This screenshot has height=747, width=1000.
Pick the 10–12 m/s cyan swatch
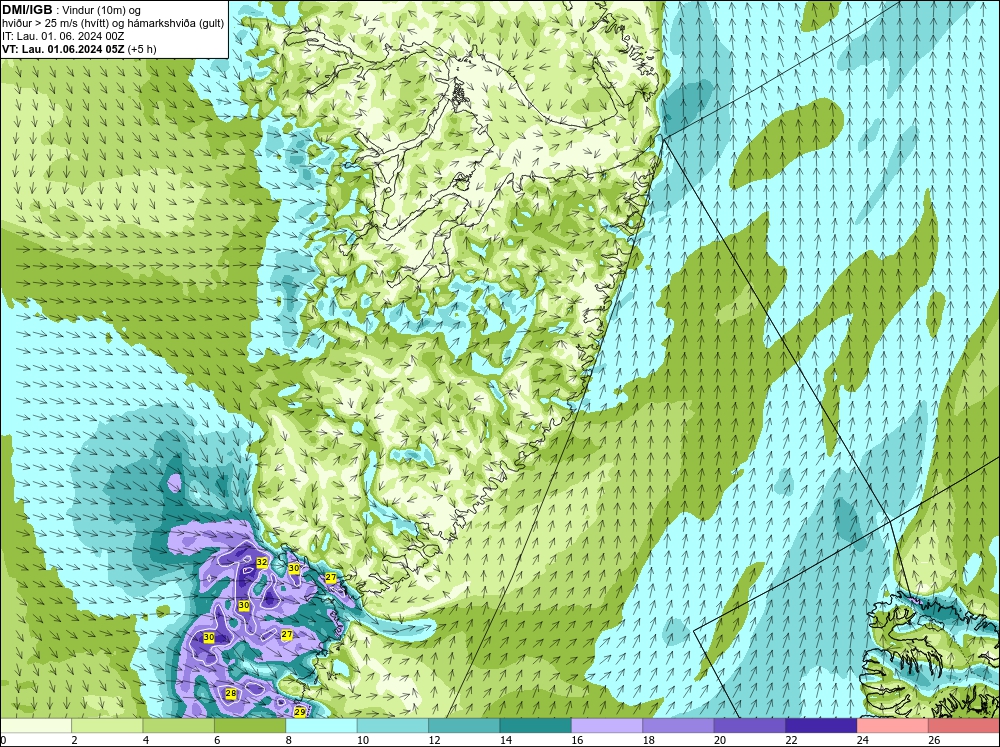pos(393,725)
